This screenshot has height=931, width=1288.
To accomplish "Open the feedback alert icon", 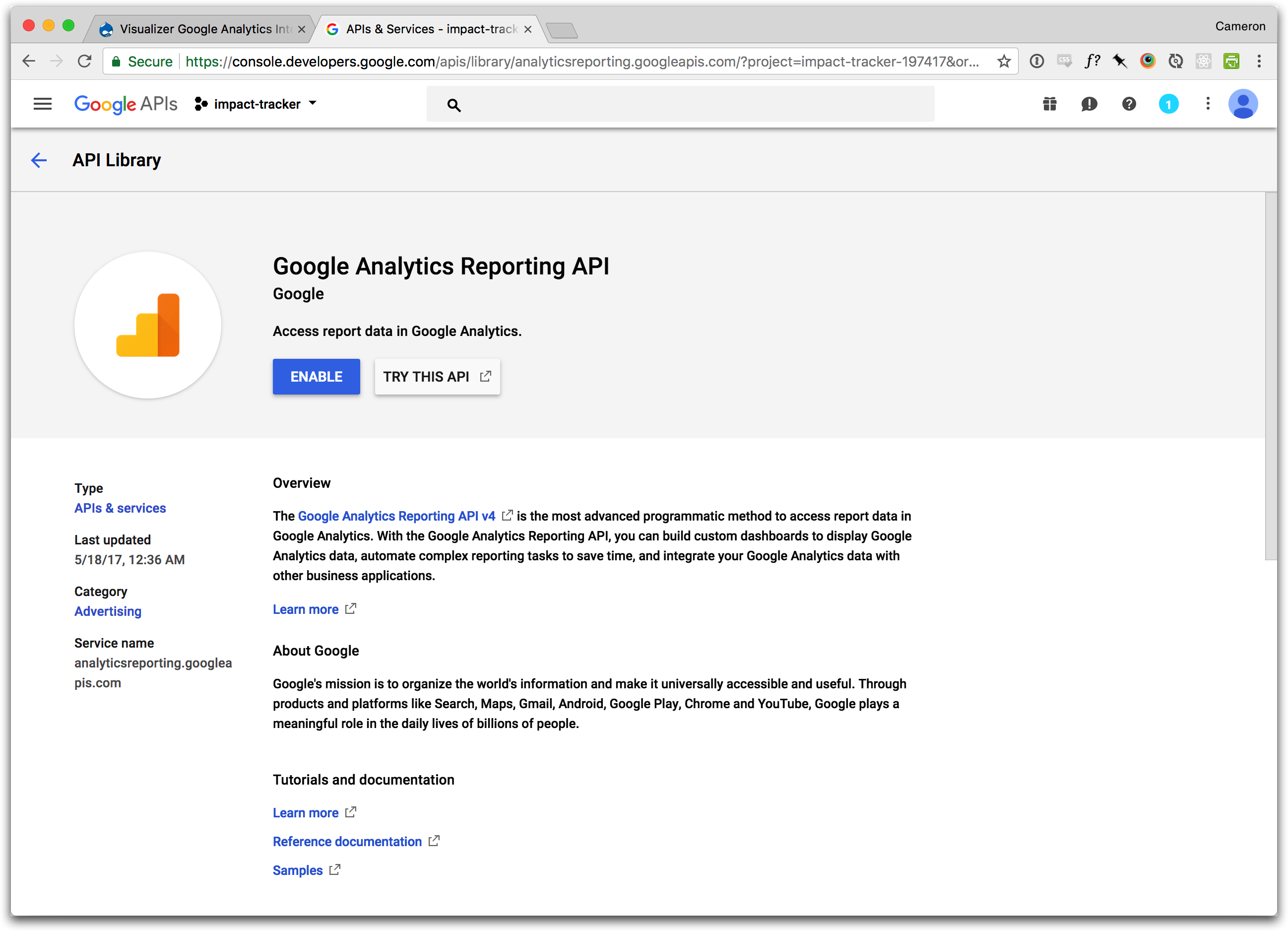I will (x=1089, y=104).
